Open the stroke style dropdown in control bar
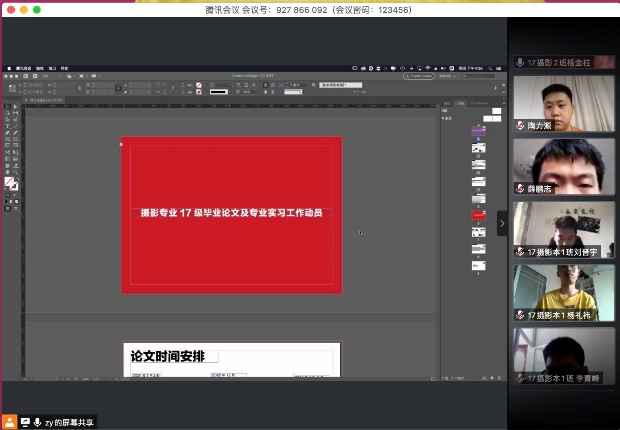Screen dimensions: 620x430 pyautogui.click(x=221, y=92)
